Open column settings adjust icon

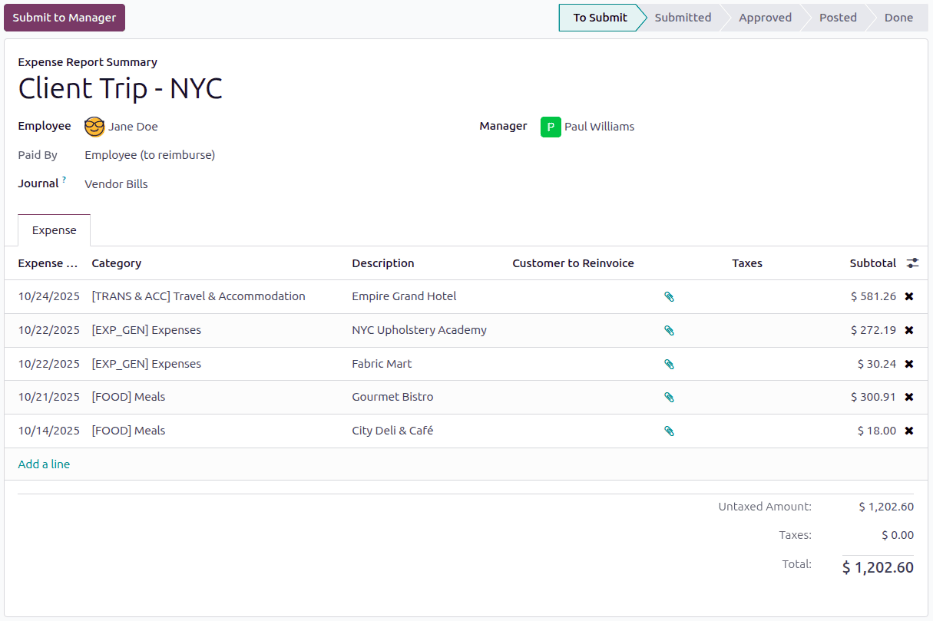tap(912, 263)
